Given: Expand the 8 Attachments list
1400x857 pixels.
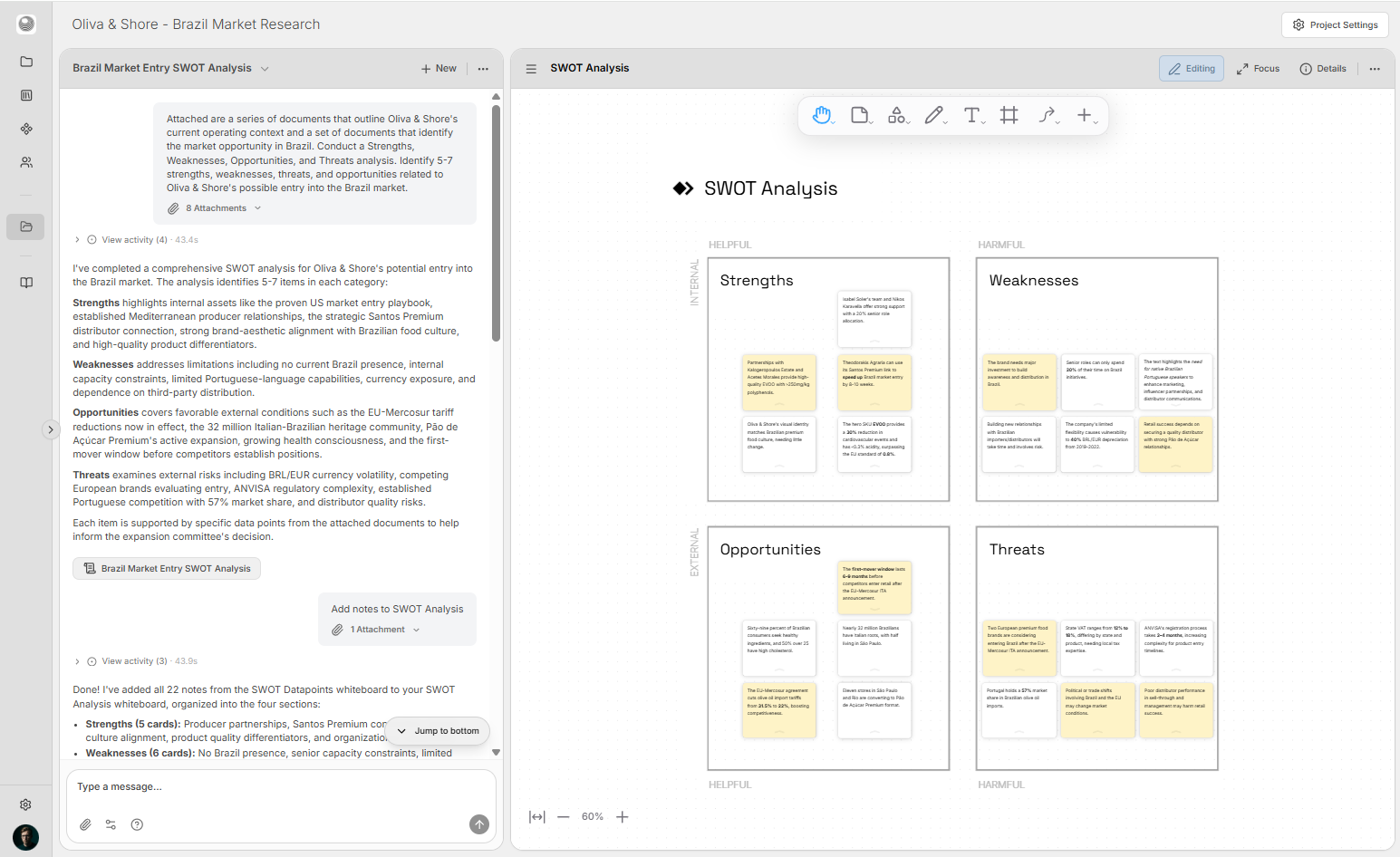Looking at the screenshot, I should [215, 208].
